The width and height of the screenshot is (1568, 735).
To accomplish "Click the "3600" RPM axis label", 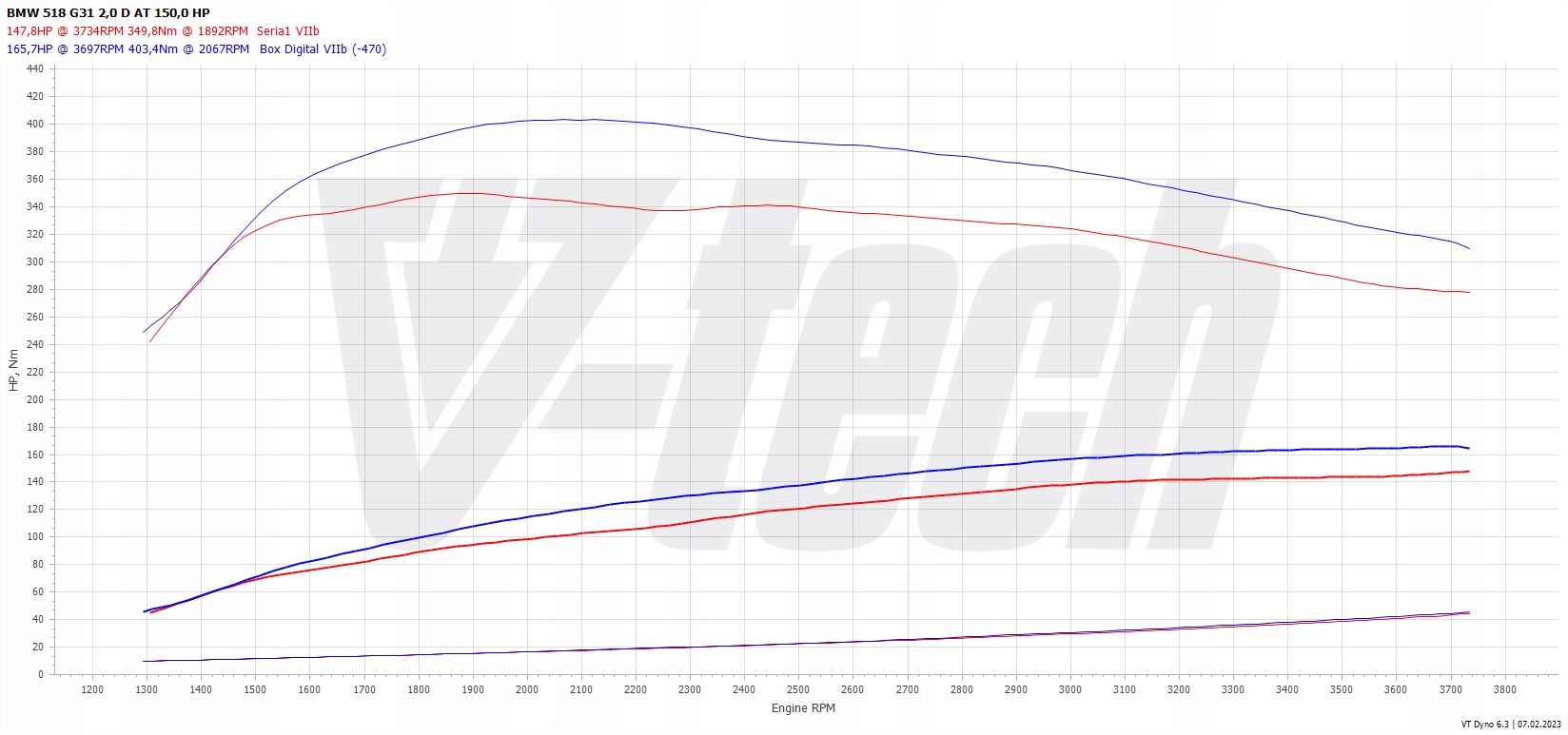I will pyautogui.click(x=1396, y=690).
